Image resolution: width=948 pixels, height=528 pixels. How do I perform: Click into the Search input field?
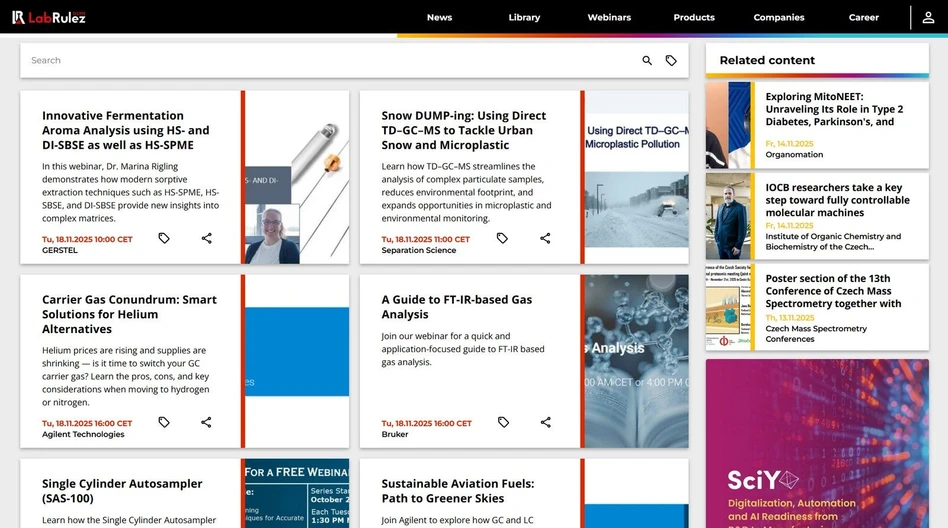[330, 60]
